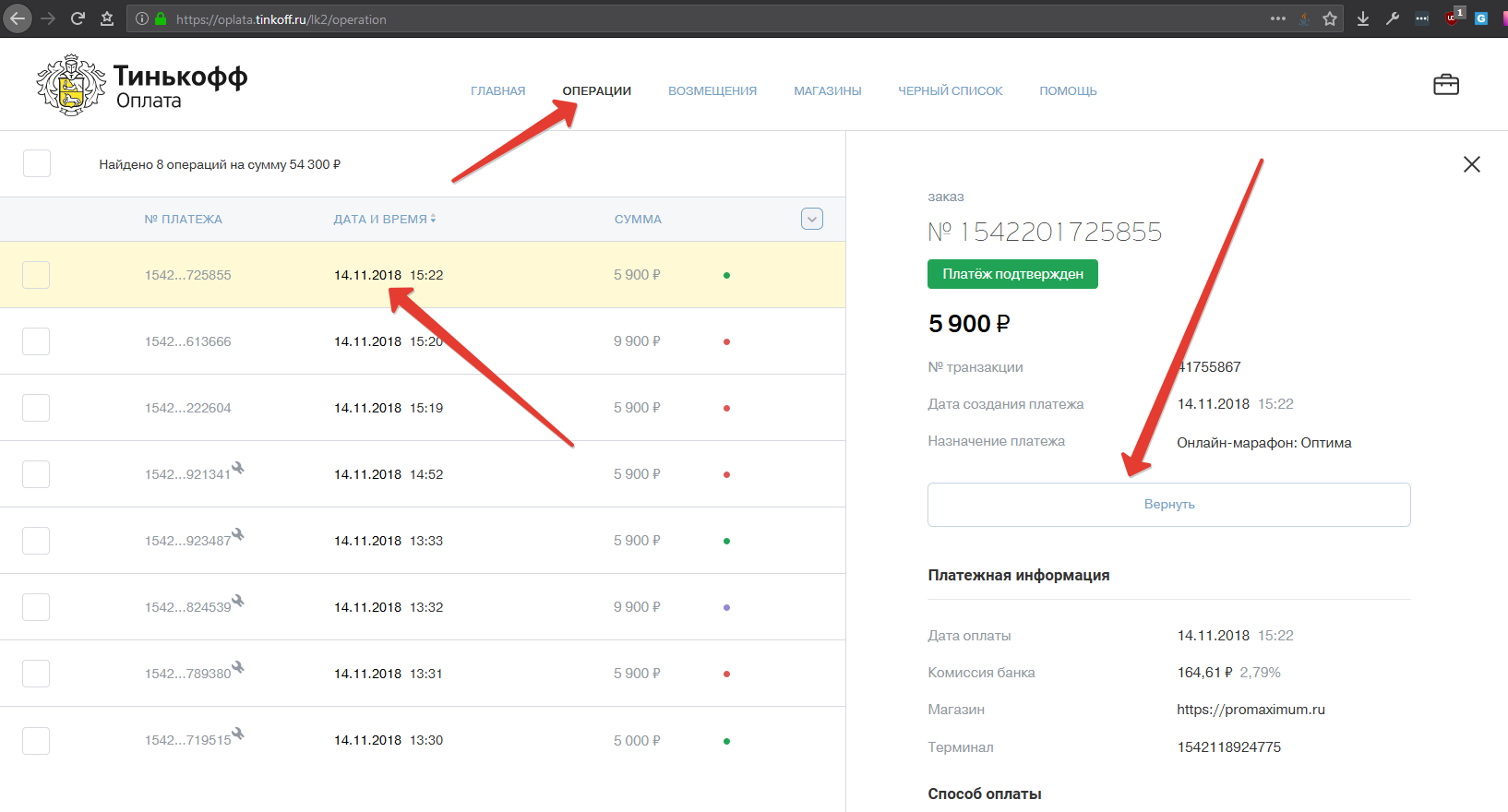Click the browser back arrow
Screen dimensions: 1508x812
[x=18, y=18]
